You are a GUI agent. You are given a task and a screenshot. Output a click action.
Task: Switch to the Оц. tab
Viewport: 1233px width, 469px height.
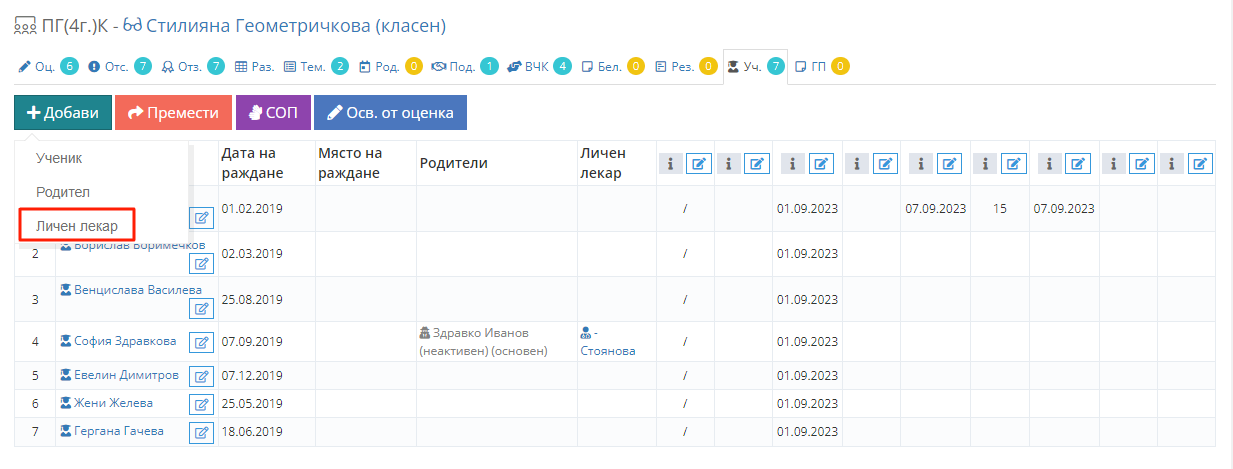click(x=47, y=67)
